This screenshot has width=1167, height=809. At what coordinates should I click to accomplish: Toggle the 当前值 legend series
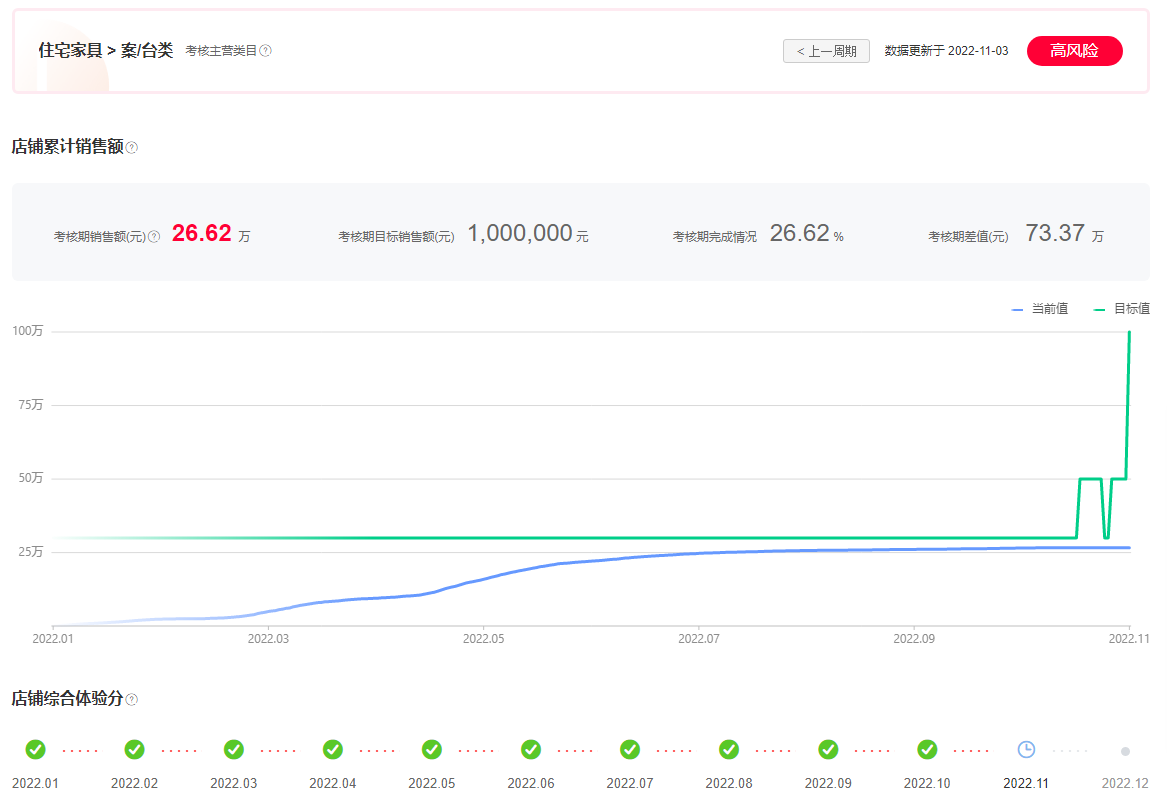point(1040,309)
